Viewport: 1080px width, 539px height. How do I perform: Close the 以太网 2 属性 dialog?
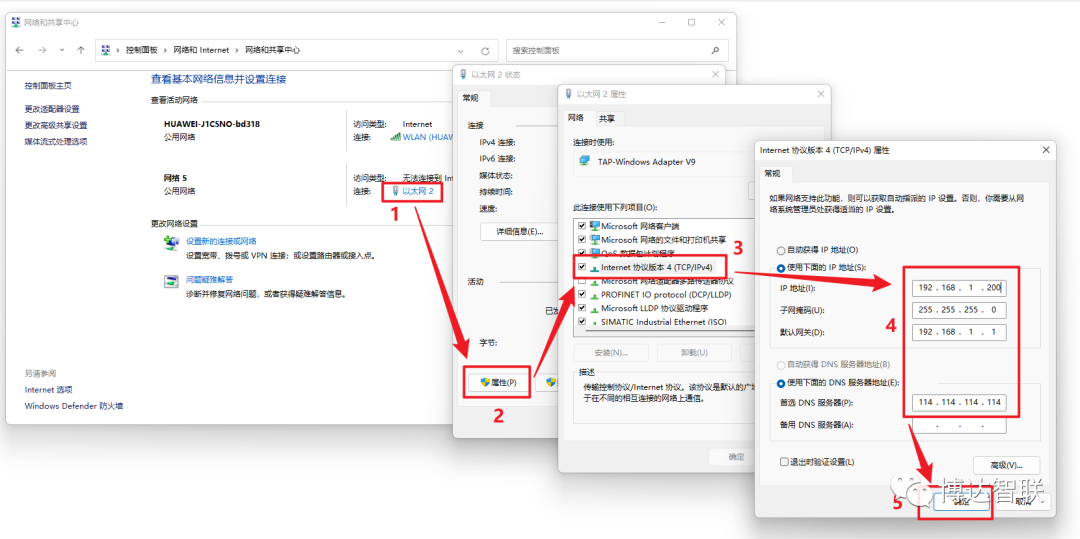click(820, 94)
